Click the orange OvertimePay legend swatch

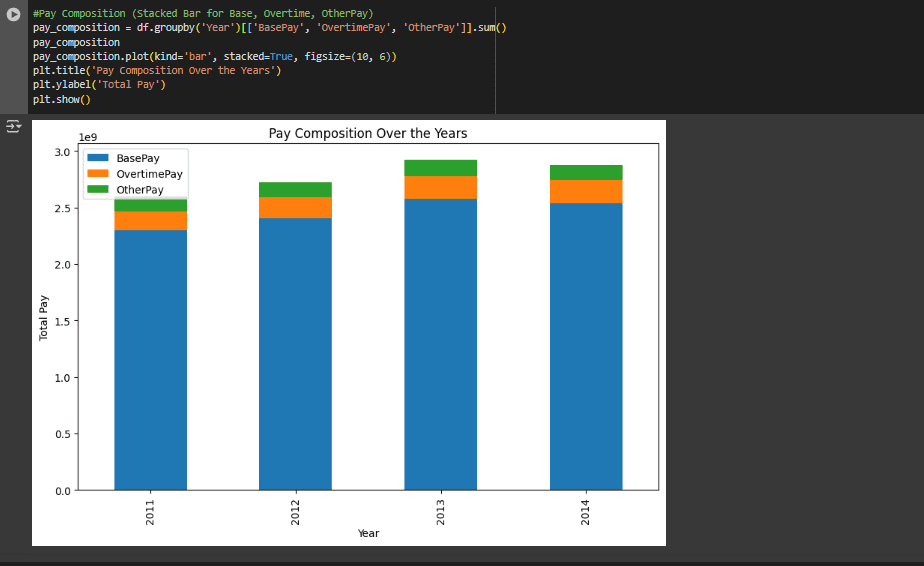(98, 173)
